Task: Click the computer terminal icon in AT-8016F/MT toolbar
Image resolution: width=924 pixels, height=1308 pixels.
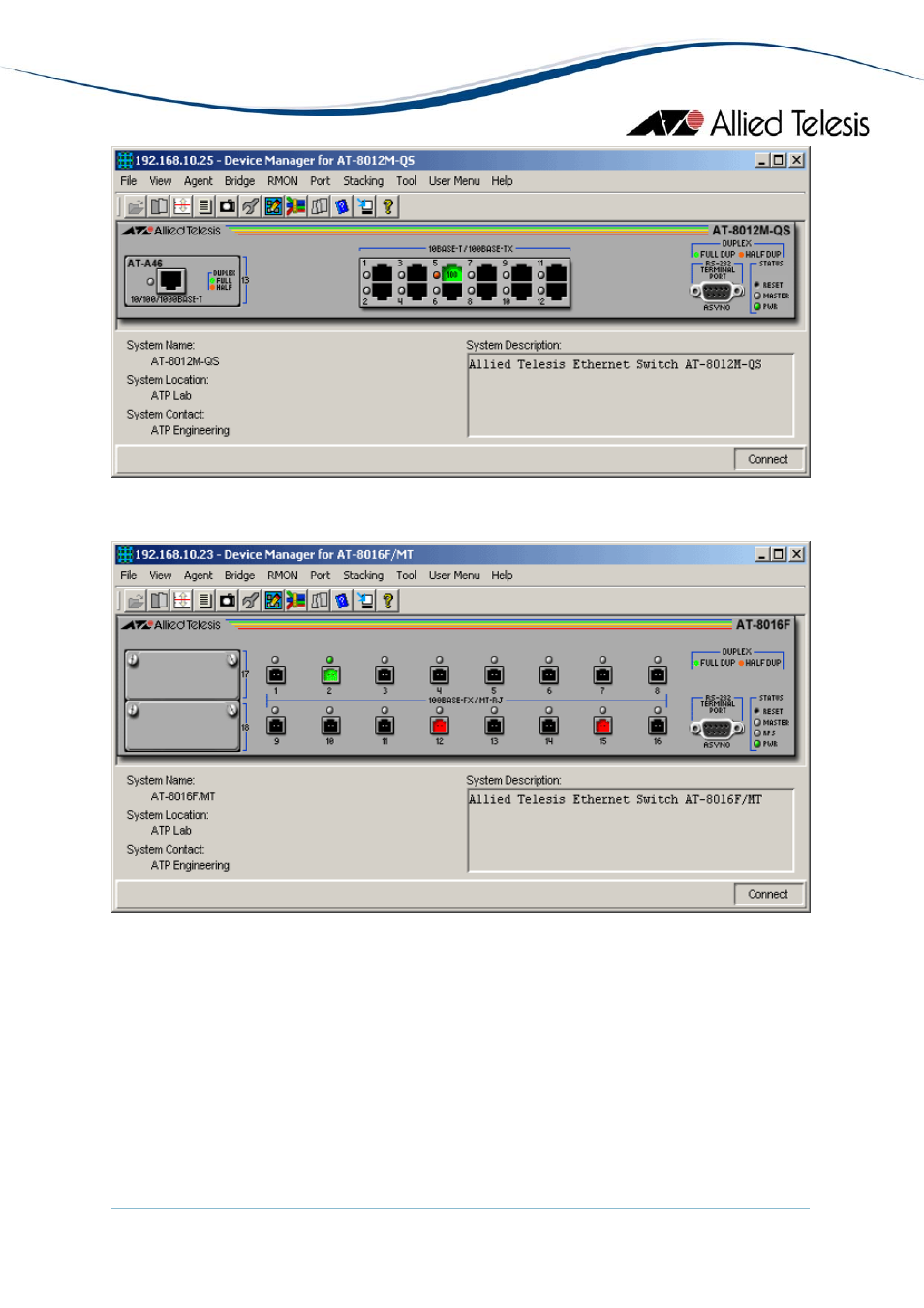Action: [365, 601]
